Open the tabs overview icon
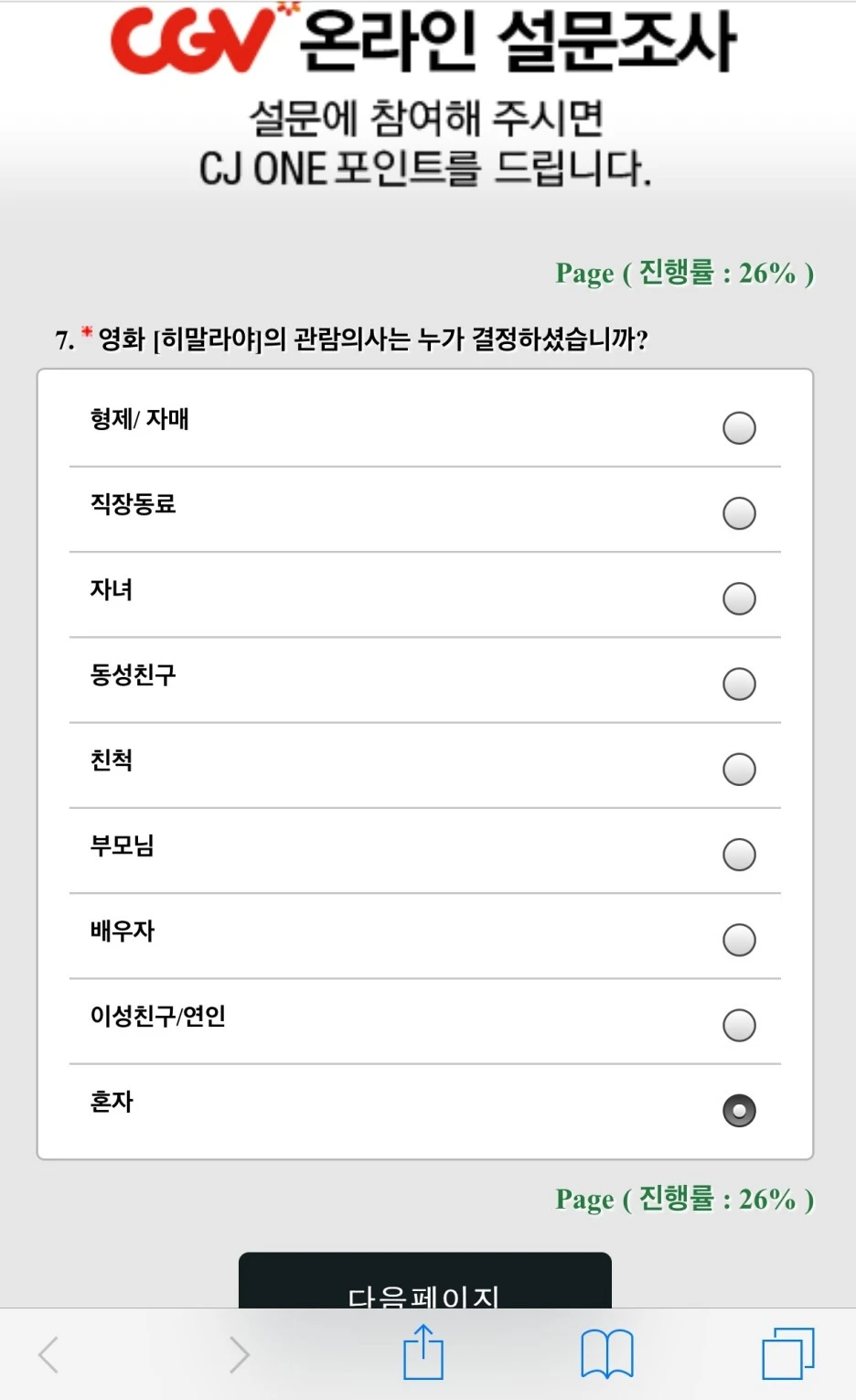The width and height of the screenshot is (856, 1400). point(788,1353)
